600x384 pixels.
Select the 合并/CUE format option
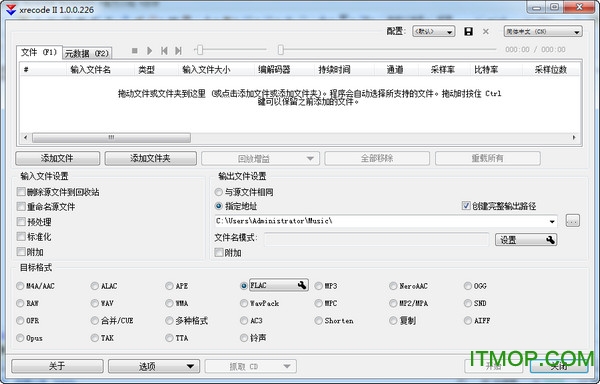pos(95,321)
